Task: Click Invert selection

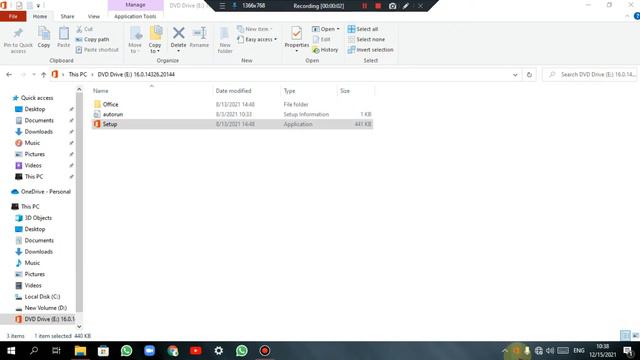Action: 371,50
